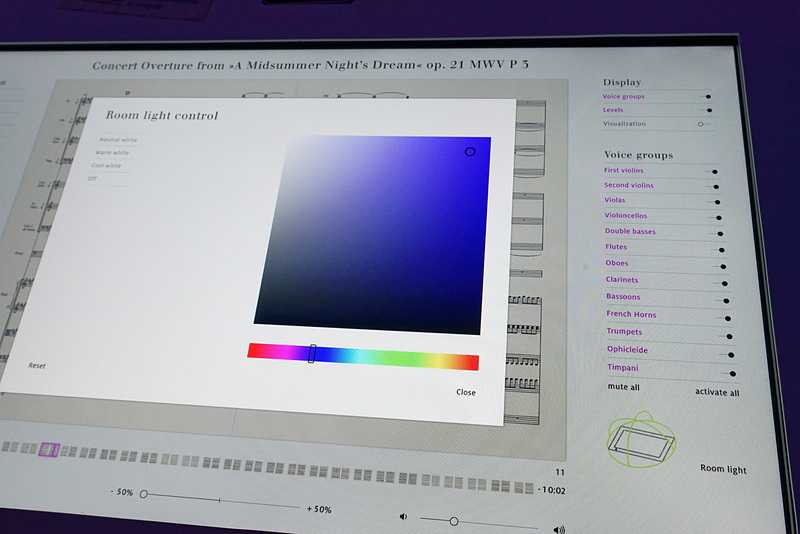The image size is (800, 534).
Task: Click the Levels display label
Action: (x=613, y=110)
